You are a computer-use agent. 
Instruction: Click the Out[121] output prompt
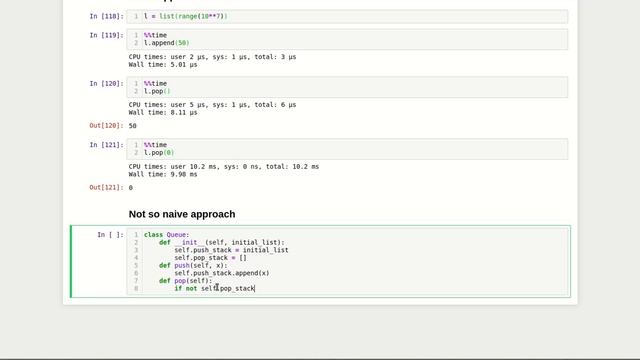(106, 187)
